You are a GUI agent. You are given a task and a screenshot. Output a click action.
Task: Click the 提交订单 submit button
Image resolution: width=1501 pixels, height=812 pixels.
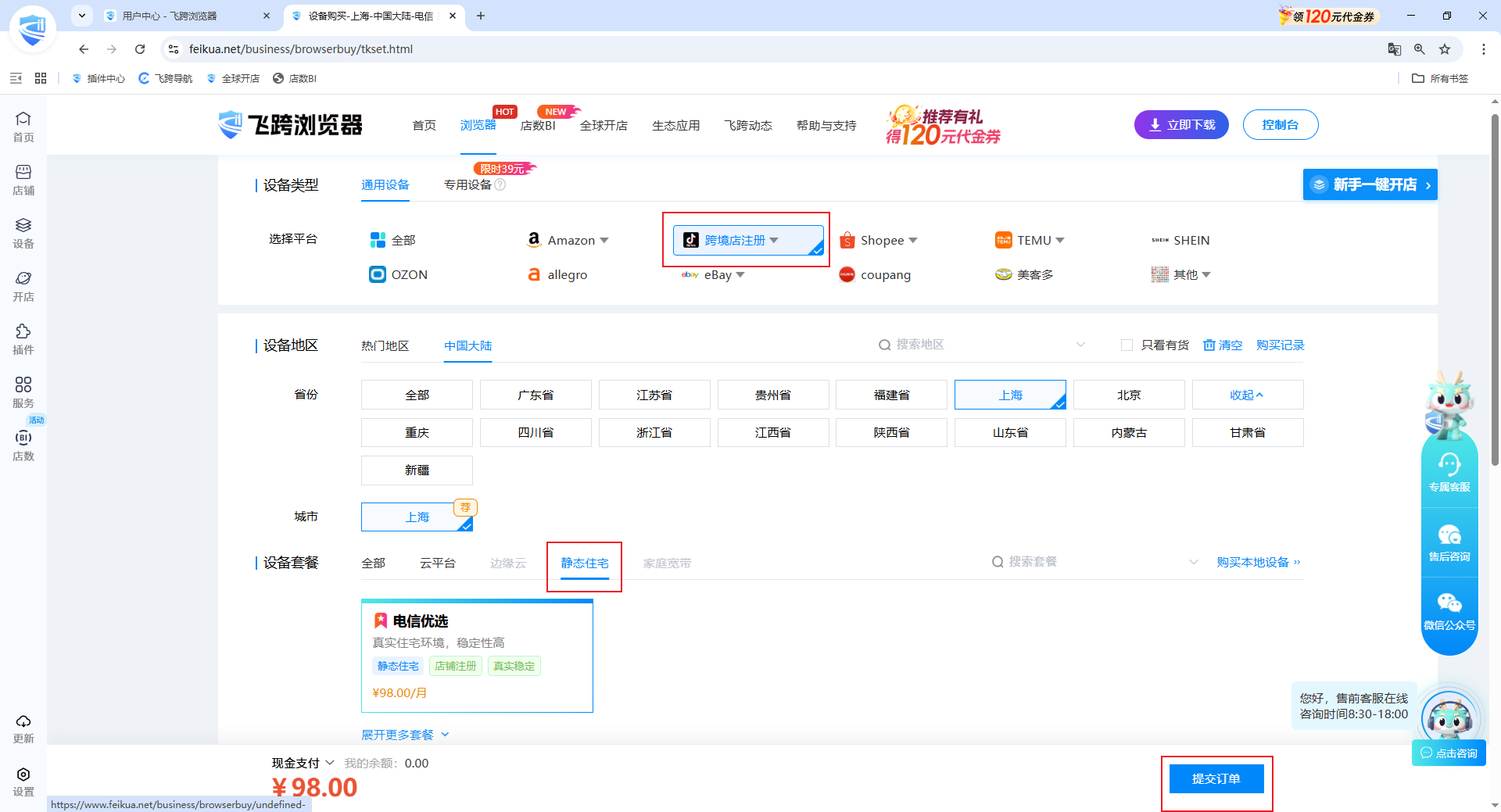(1216, 778)
